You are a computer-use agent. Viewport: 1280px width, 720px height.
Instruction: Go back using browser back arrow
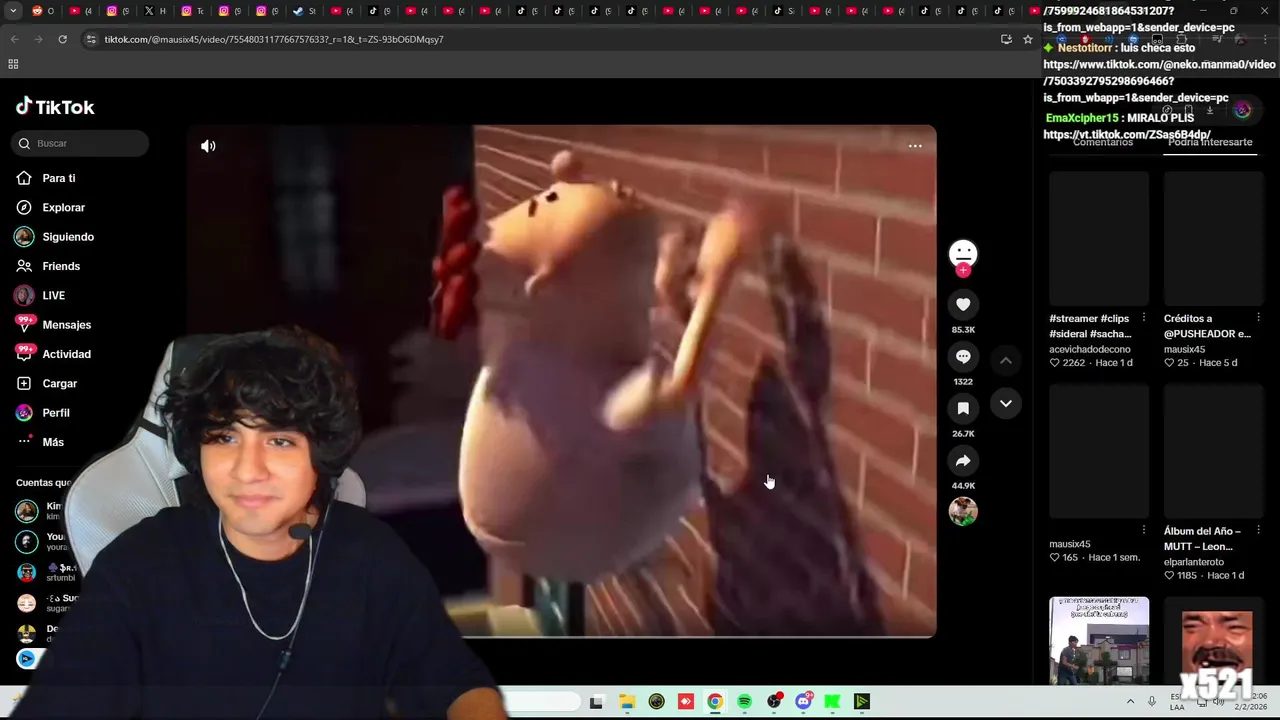pyautogui.click(x=14, y=39)
